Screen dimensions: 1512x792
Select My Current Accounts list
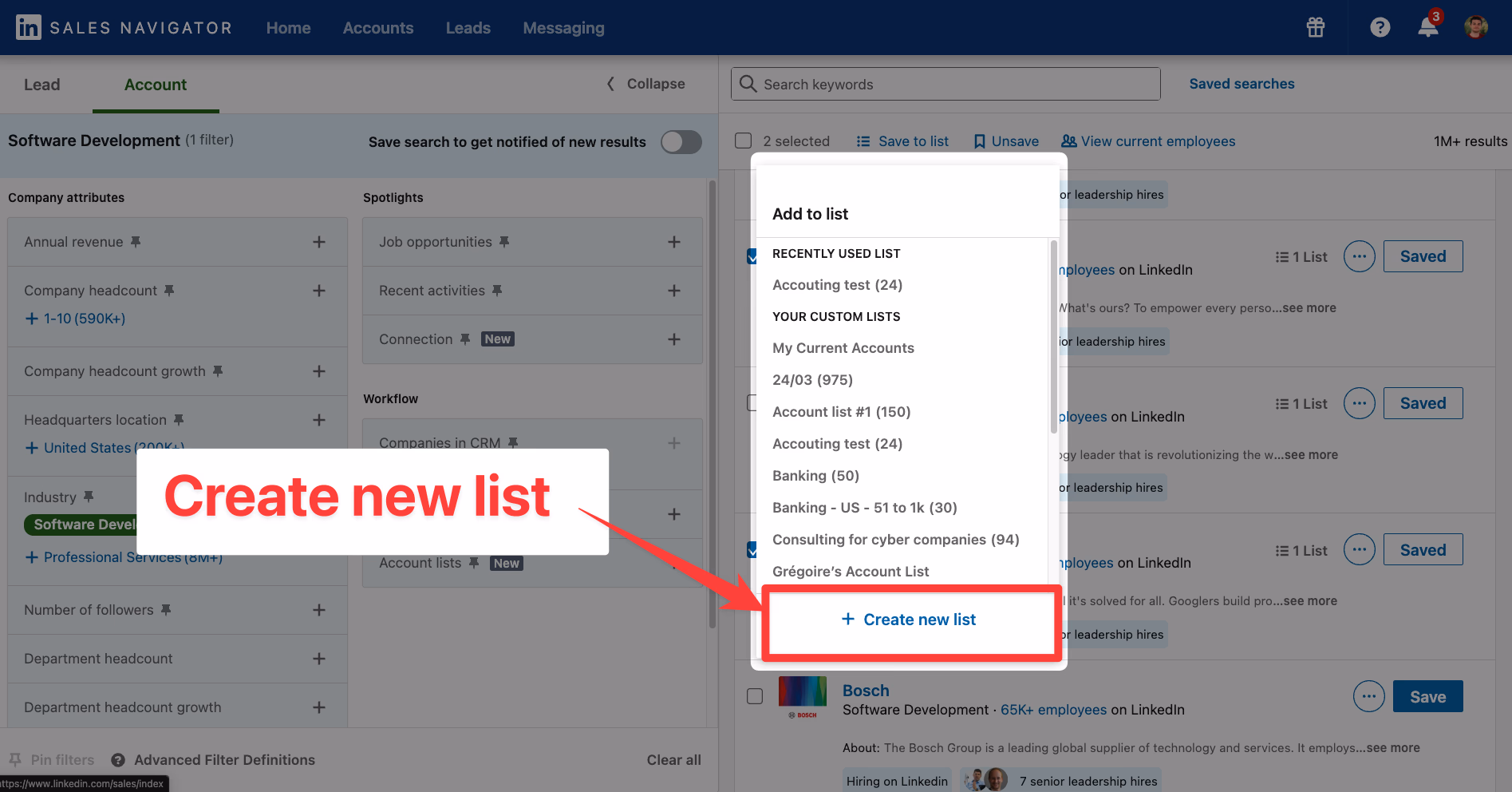click(x=843, y=348)
